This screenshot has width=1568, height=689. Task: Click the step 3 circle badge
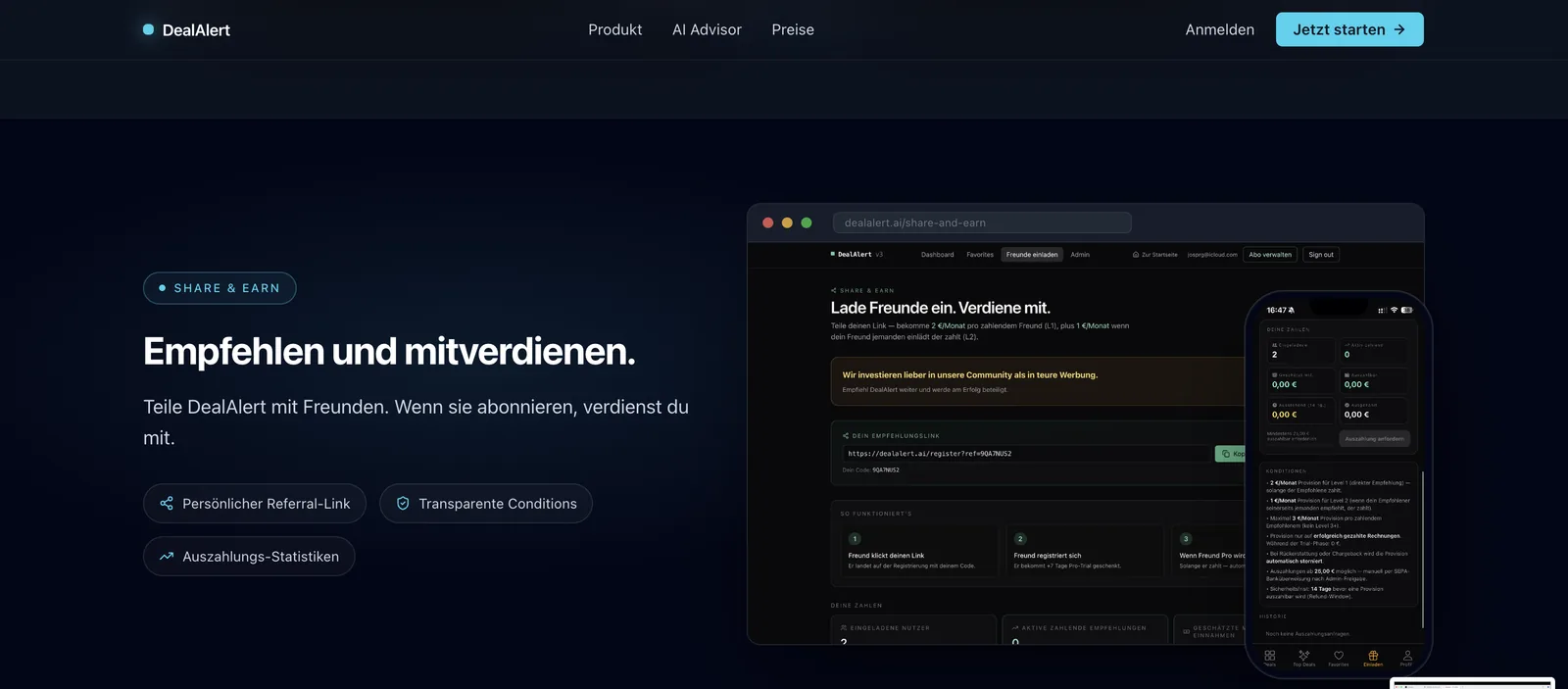tap(1186, 539)
